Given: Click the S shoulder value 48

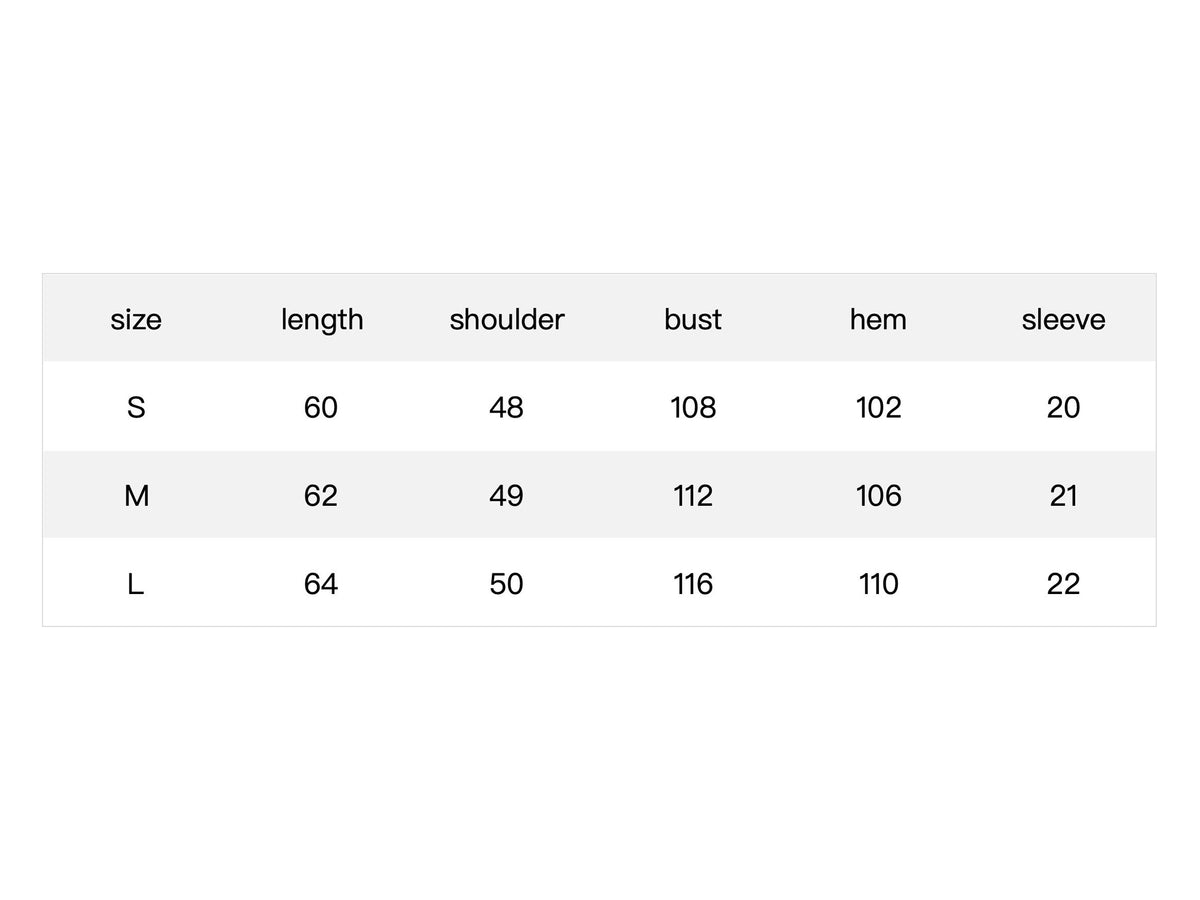Looking at the screenshot, I should (x=507, y=408).
